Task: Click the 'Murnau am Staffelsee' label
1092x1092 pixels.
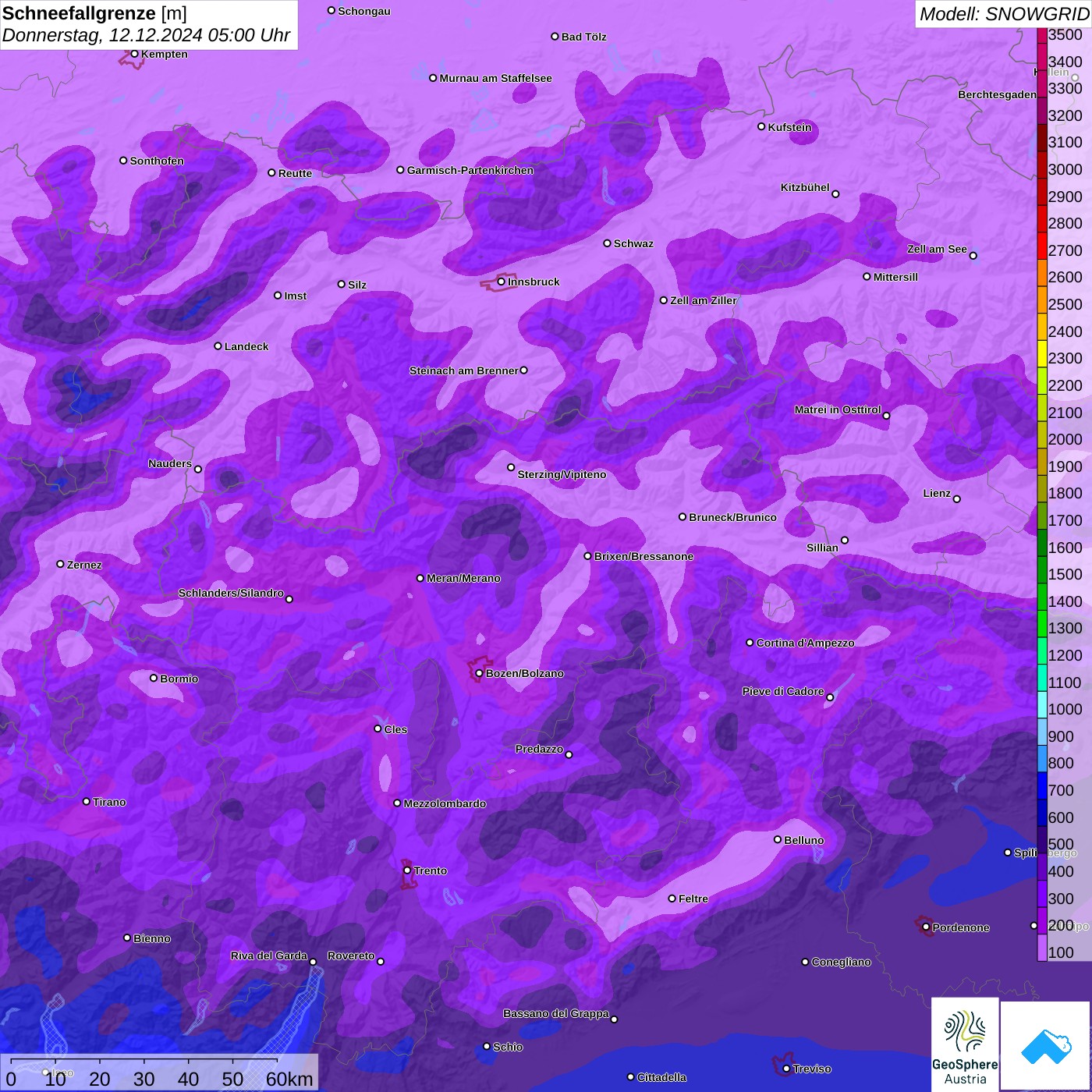Action: 495,78
